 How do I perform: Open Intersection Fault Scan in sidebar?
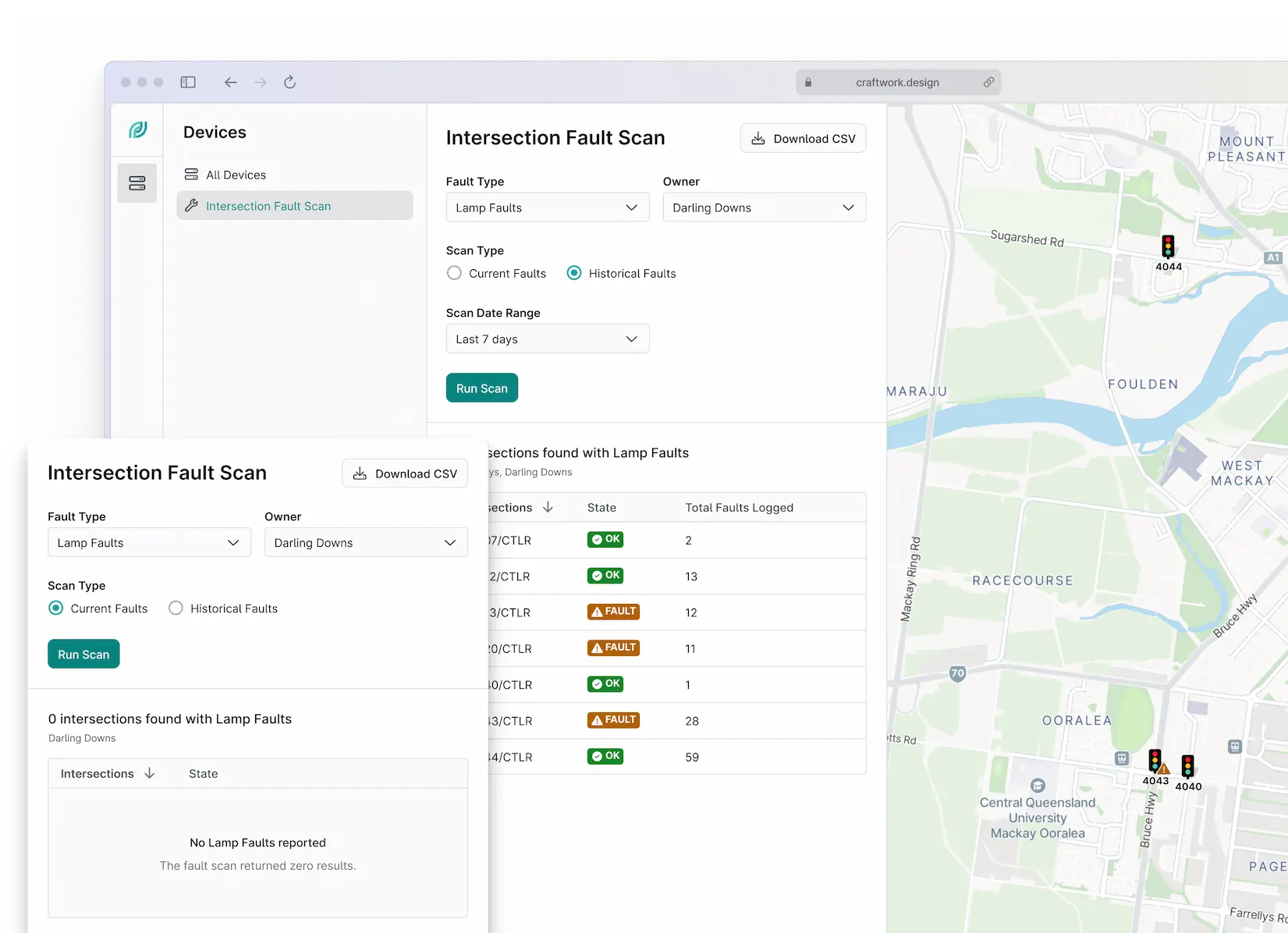[294, 206]
